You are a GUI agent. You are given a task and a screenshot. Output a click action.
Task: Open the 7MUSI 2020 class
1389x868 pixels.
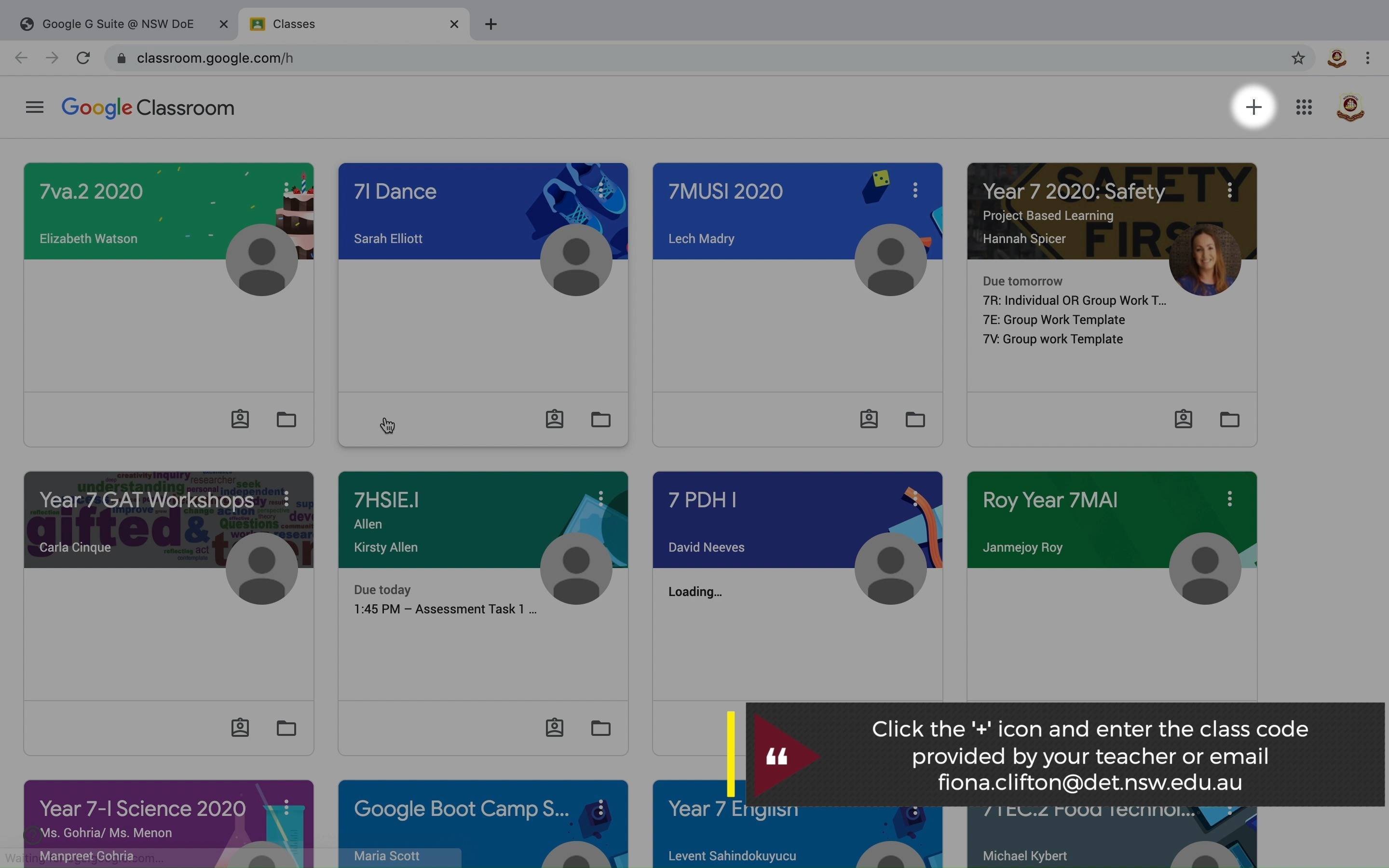click(725, 191)
